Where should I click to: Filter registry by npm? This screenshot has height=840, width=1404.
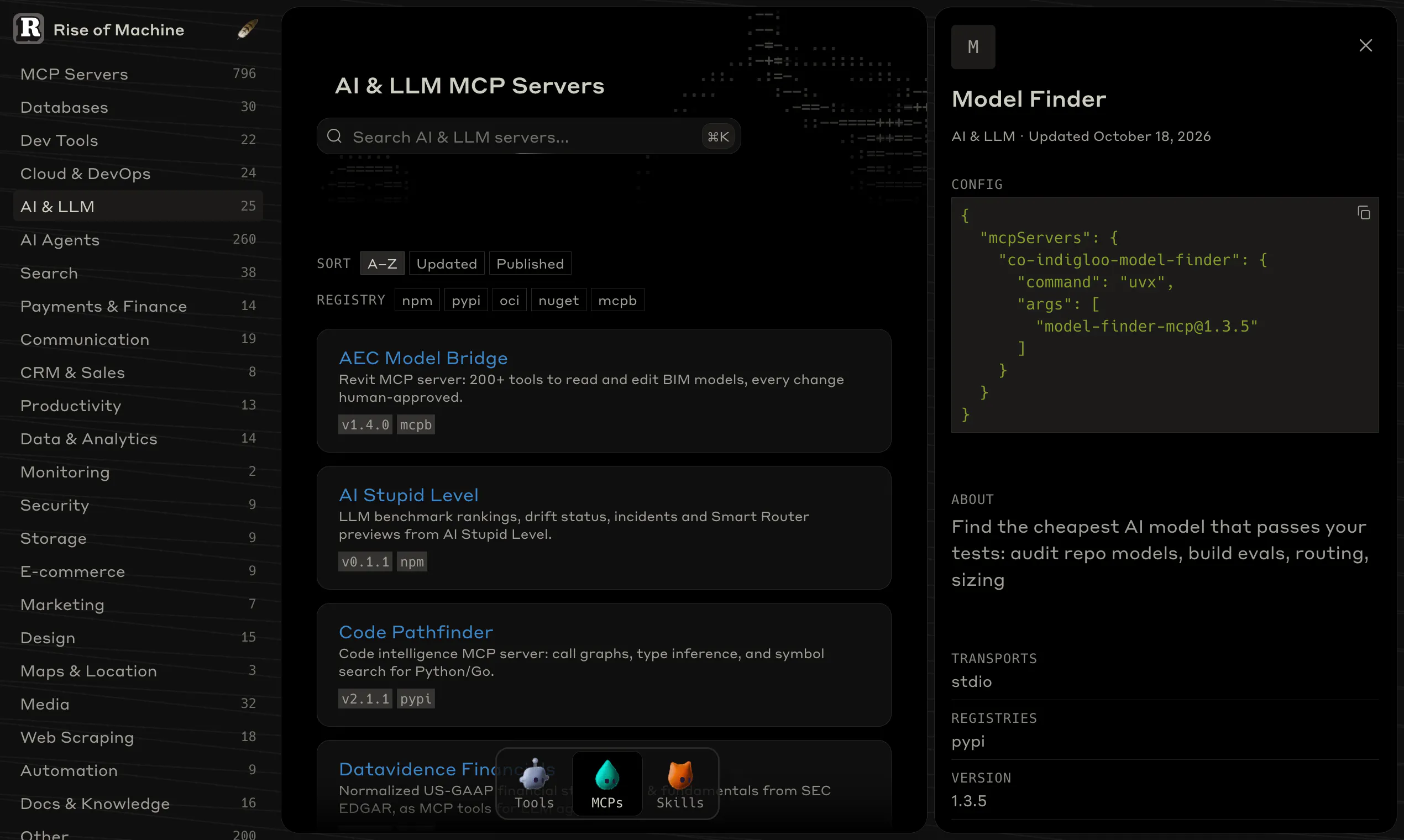[x=417, y=300]
